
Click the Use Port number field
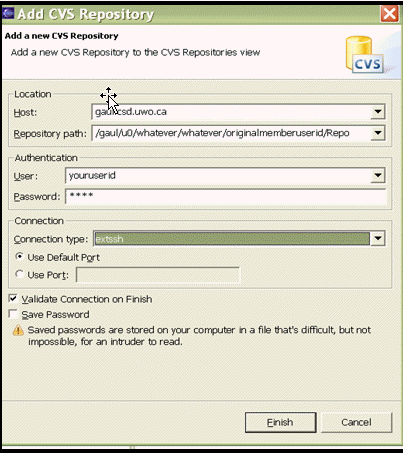click(158, 275)
